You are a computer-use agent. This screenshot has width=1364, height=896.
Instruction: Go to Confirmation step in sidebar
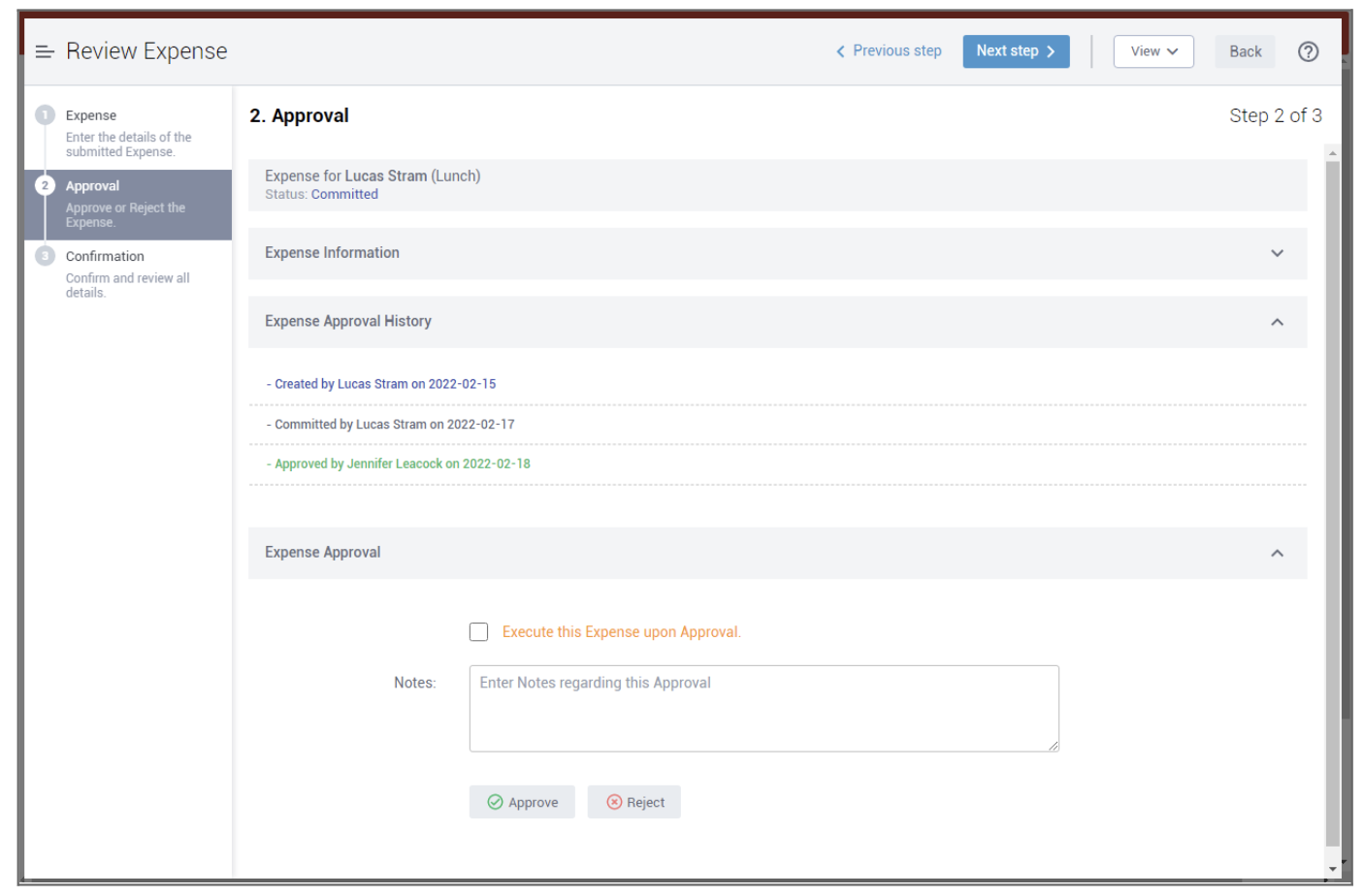(x=105, y=256)
